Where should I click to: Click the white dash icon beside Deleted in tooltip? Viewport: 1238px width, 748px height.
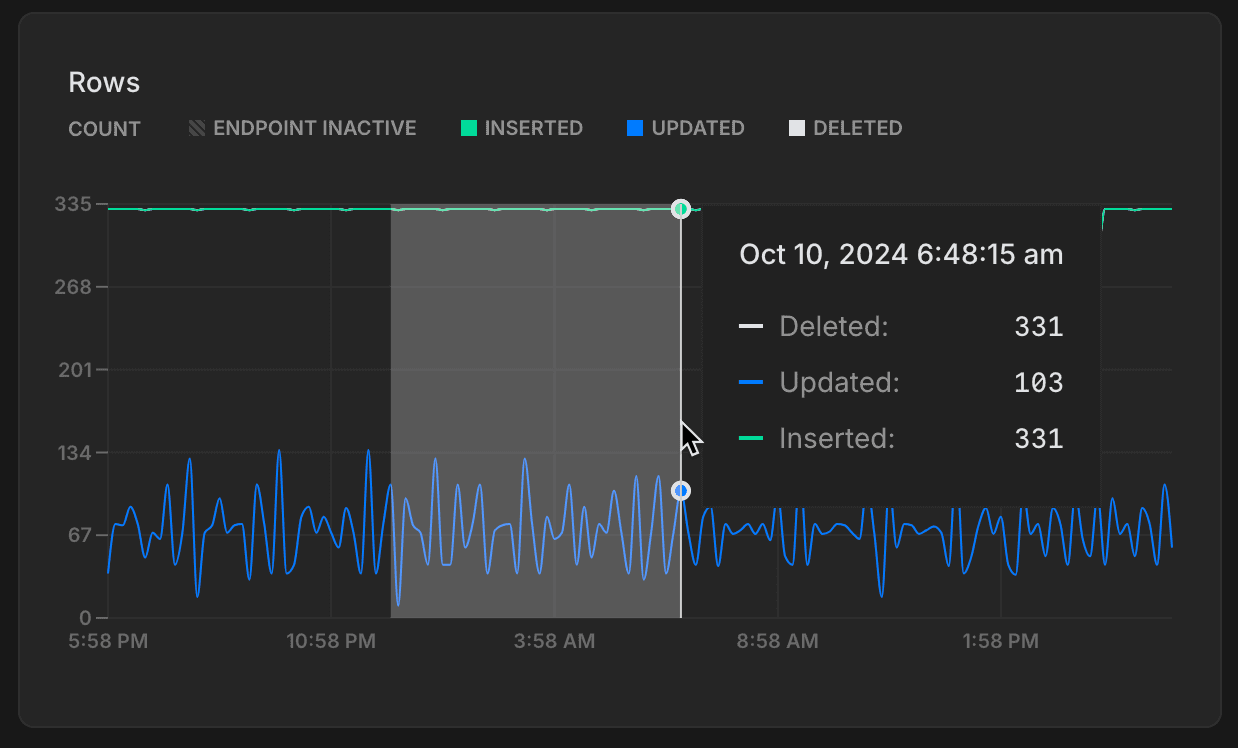coord(752,326)
